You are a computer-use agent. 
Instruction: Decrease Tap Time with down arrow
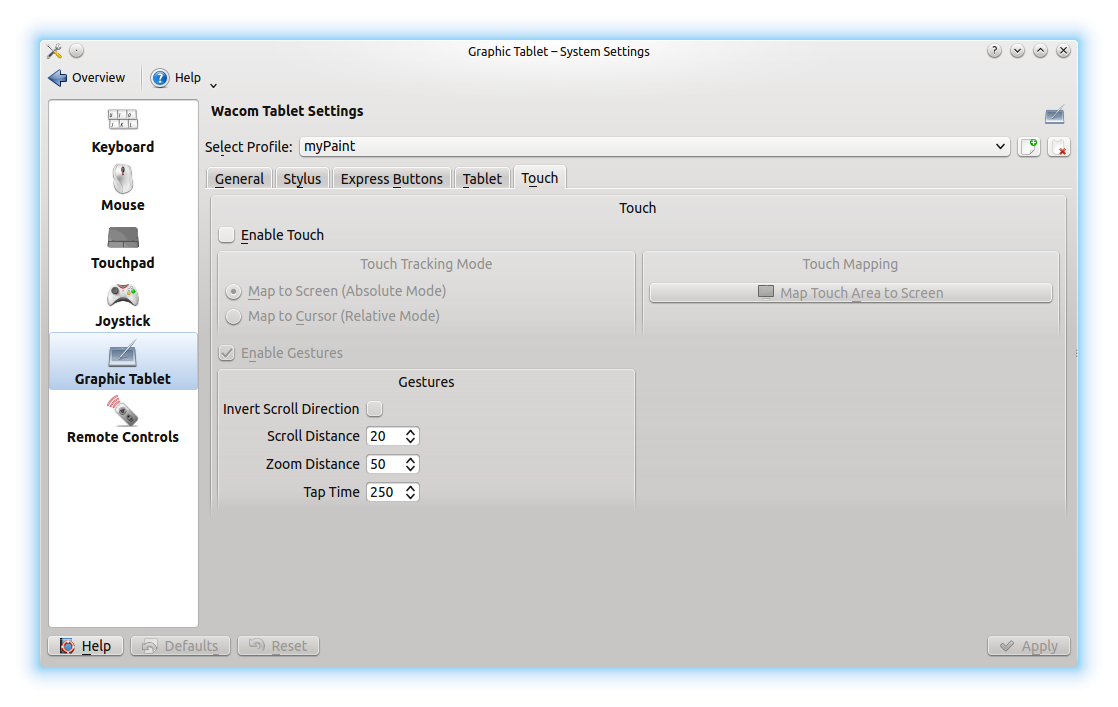(411, 497)
